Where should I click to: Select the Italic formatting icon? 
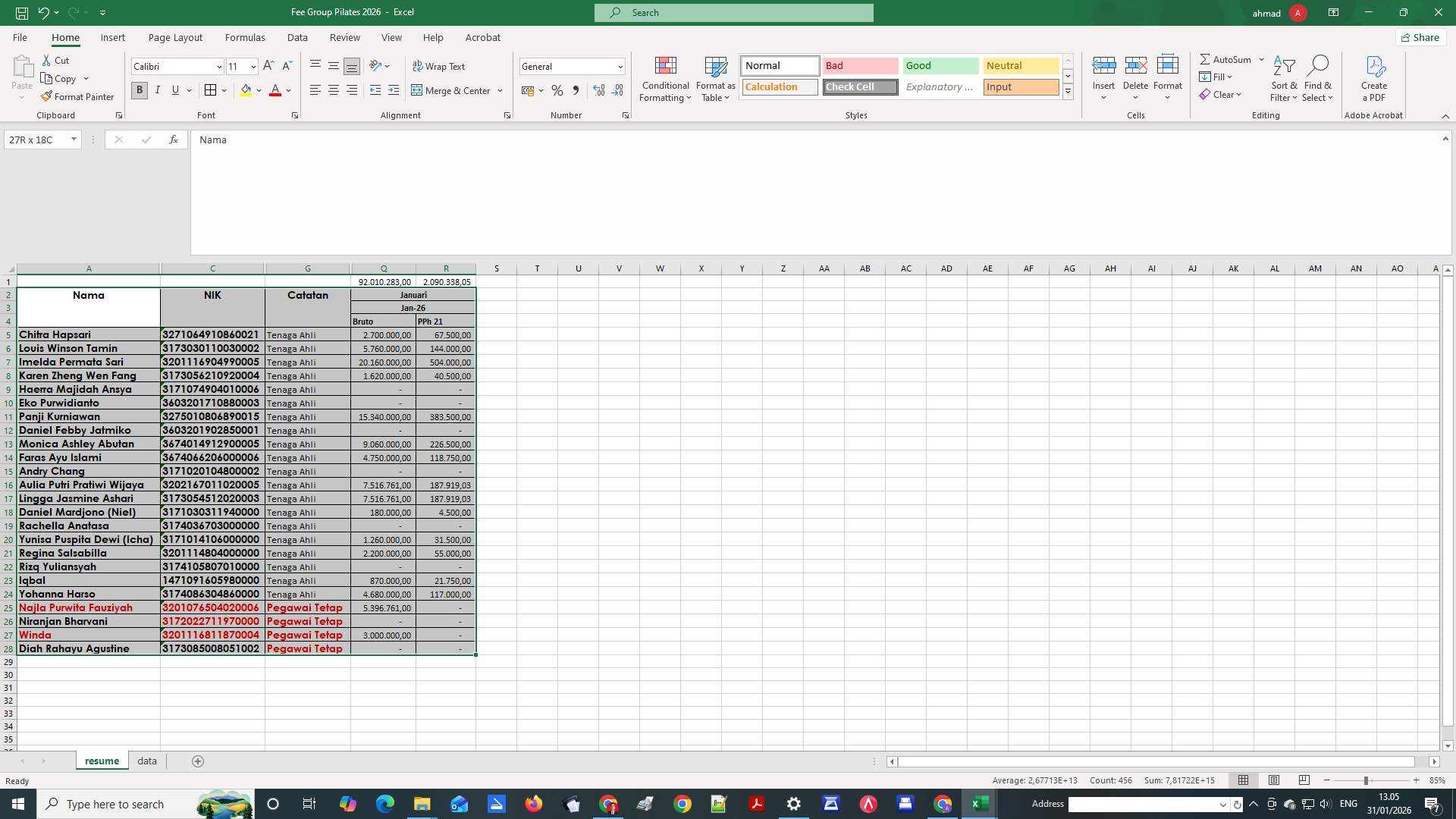(157, 90)
